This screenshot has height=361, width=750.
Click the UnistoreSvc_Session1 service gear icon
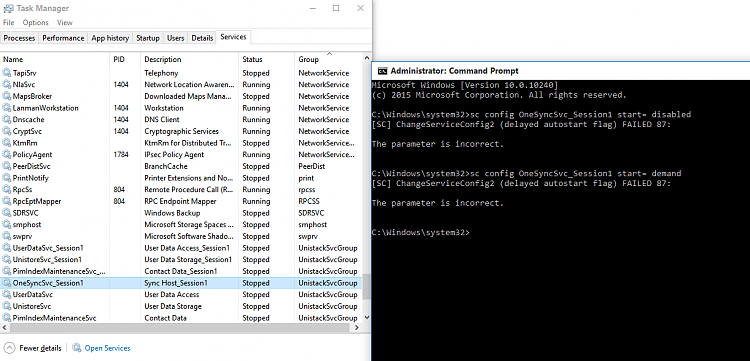[6, 260]
